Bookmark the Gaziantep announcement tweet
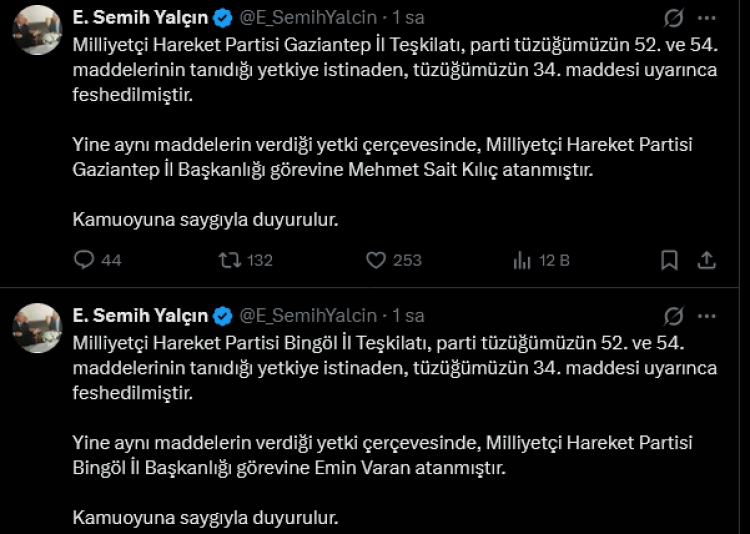 click(x=670, y=260)
